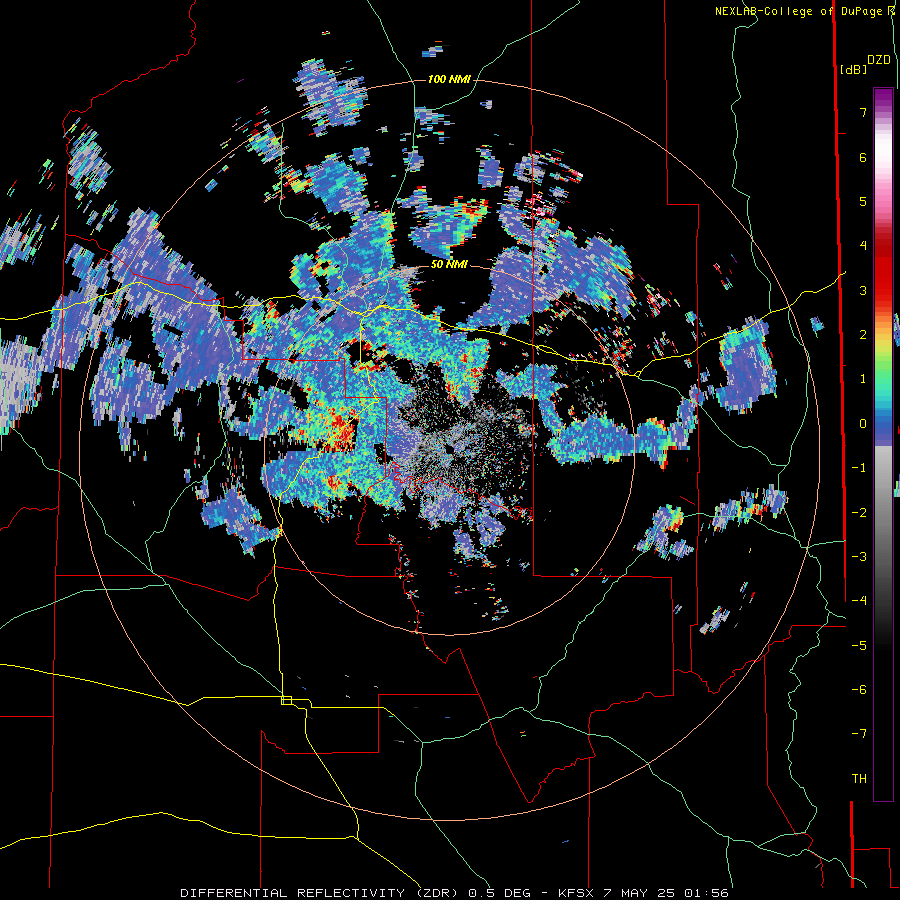This screenshot has height=900, width=900.
Task: Click the "DZD" legend title
Action: 879,60
